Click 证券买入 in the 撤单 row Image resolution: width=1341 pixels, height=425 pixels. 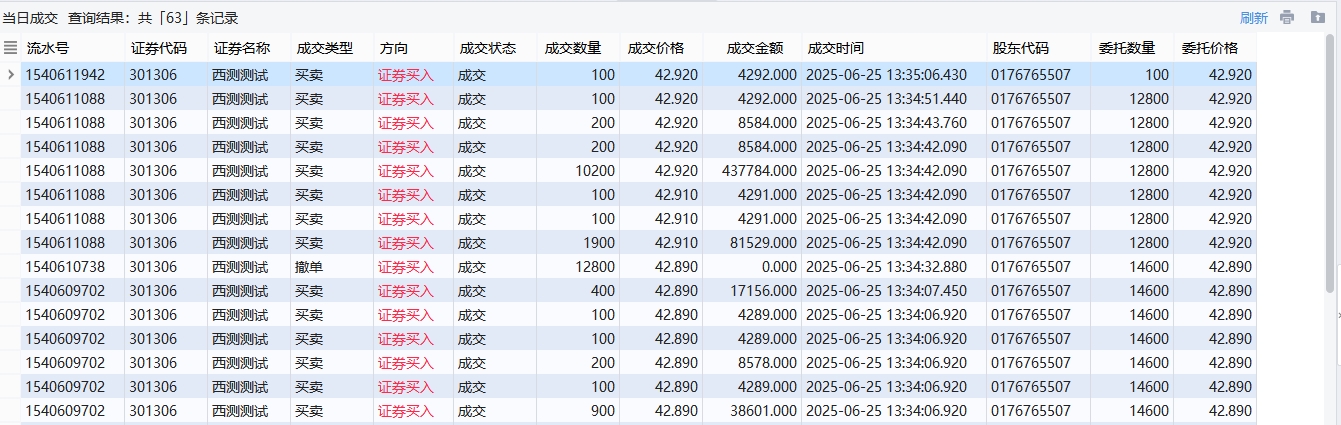tap(406, 267)
